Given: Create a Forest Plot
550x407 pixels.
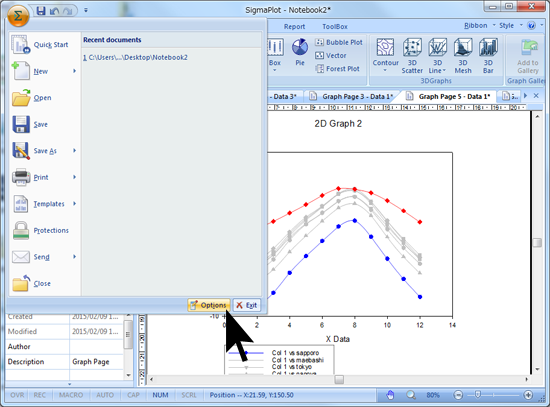Looking at the screenshot, I should pyautogui.click(x=337, y=69).
